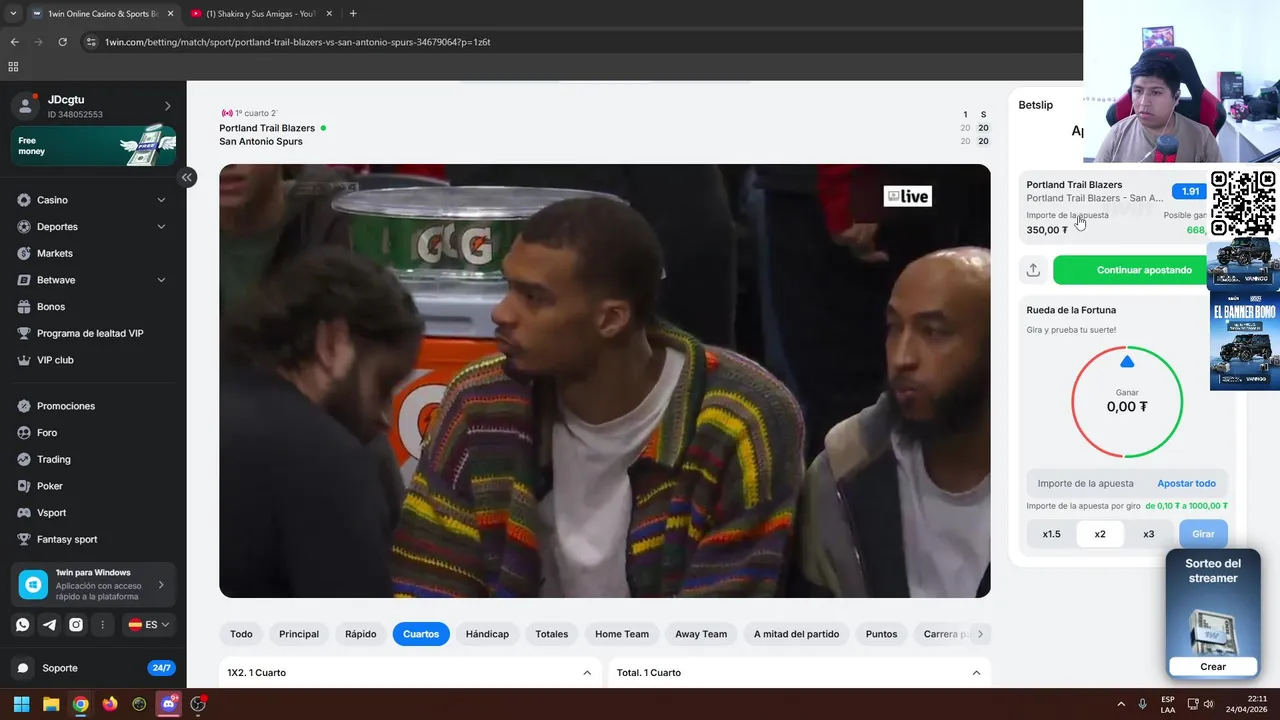The image size is (1280, 720).
Task: Open Promociones in the sidebar
Action: (x=66, y=406)
